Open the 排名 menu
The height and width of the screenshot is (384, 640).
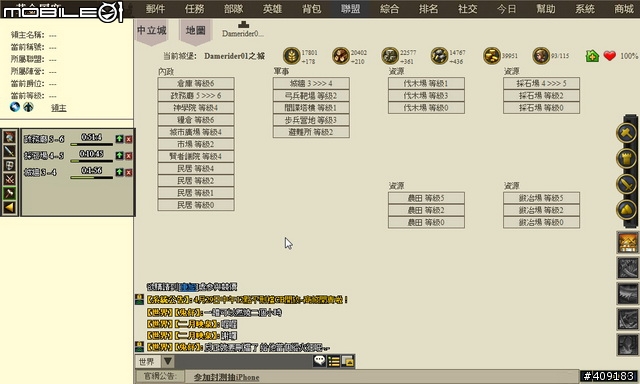(429, 9)
